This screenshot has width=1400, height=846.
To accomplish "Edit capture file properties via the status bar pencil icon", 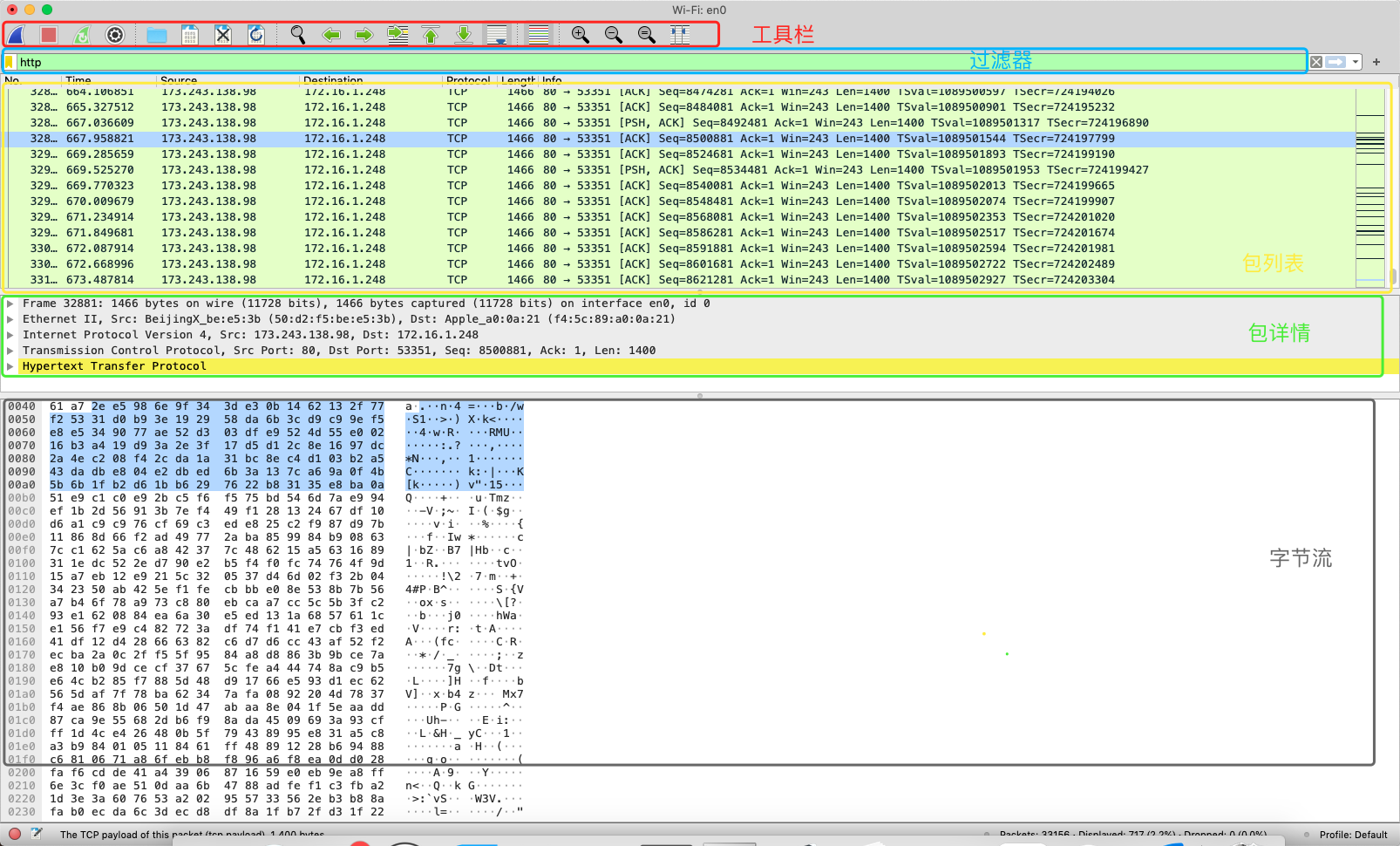I will pos(37,834).
